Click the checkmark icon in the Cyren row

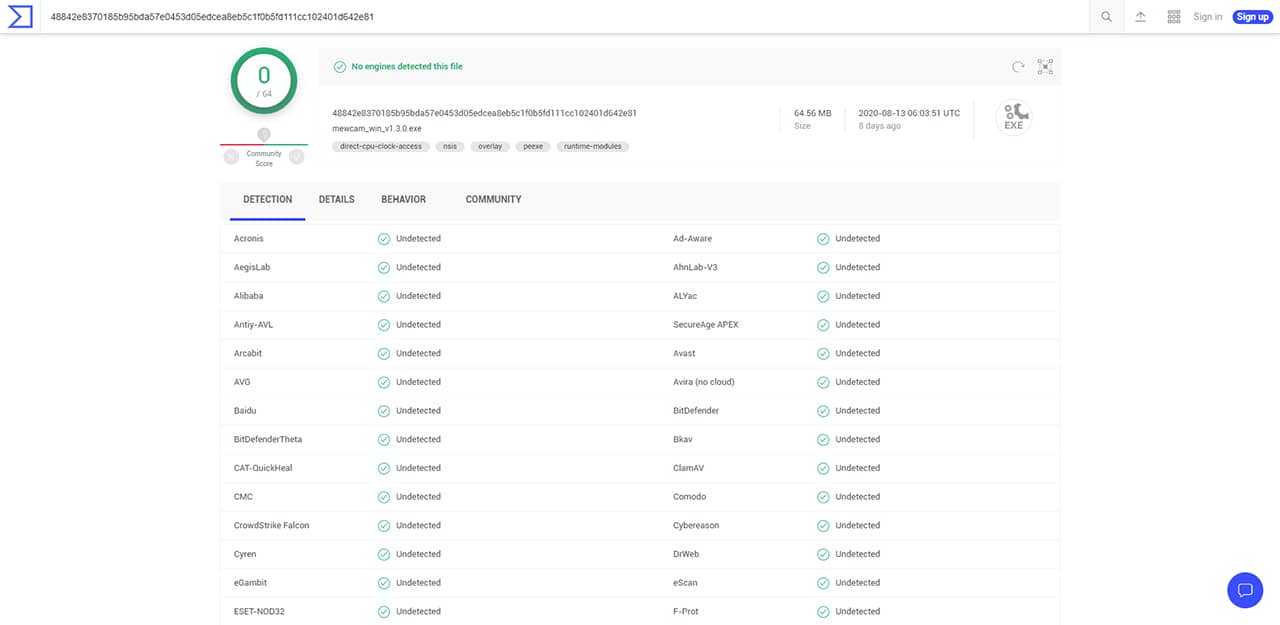point(384,554)
